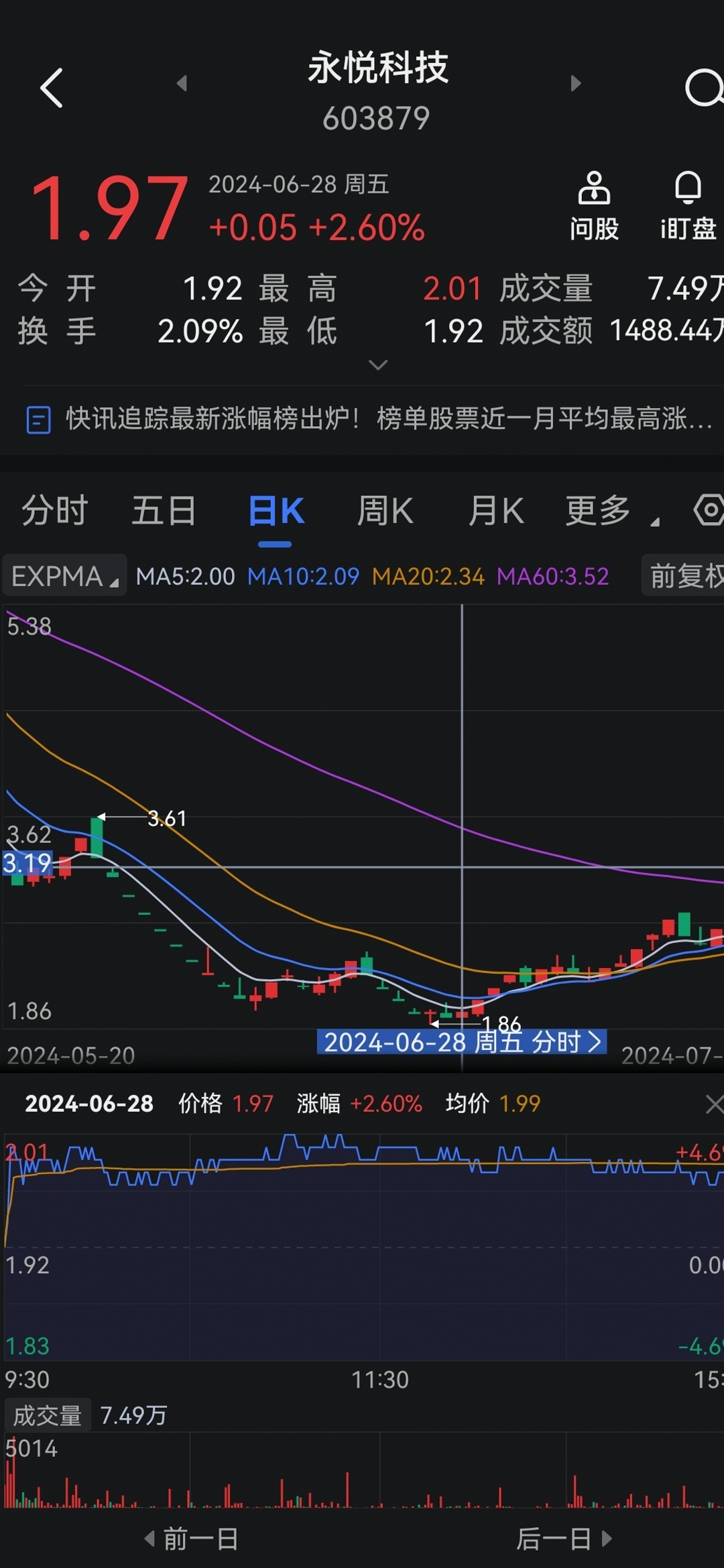Tap the MA5:2.00 indicator value

click(x=186, y=576)
